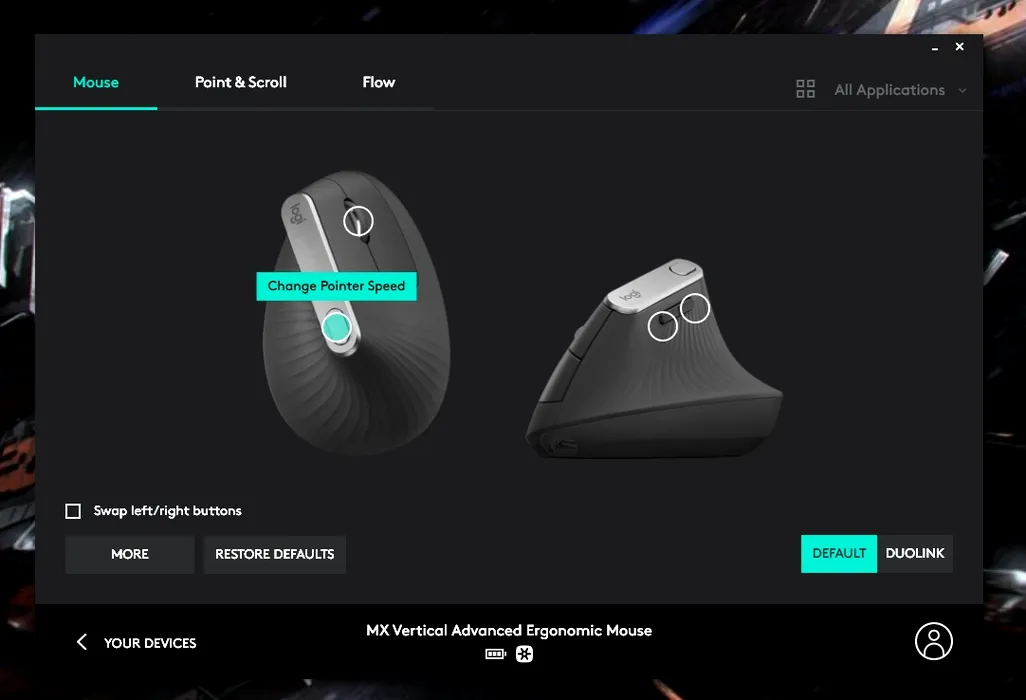Click the applications grid icon

click(805, 89)
